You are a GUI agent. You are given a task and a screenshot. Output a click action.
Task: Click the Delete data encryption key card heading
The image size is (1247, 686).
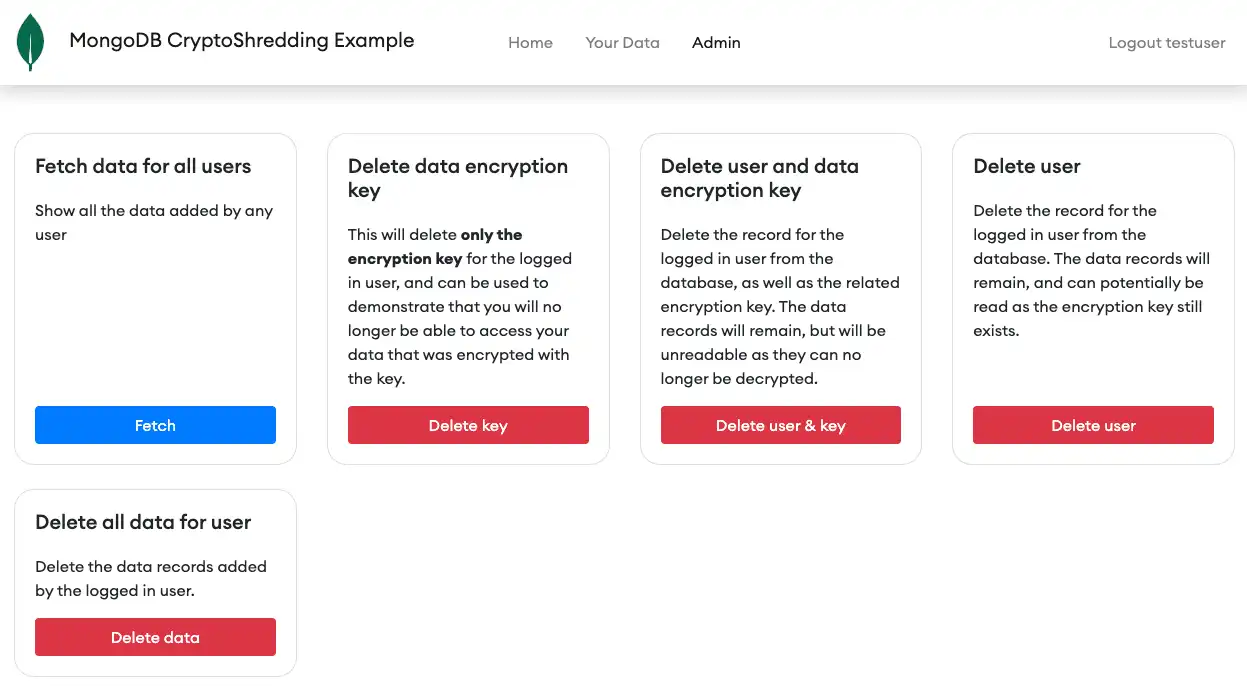[457, 178]
